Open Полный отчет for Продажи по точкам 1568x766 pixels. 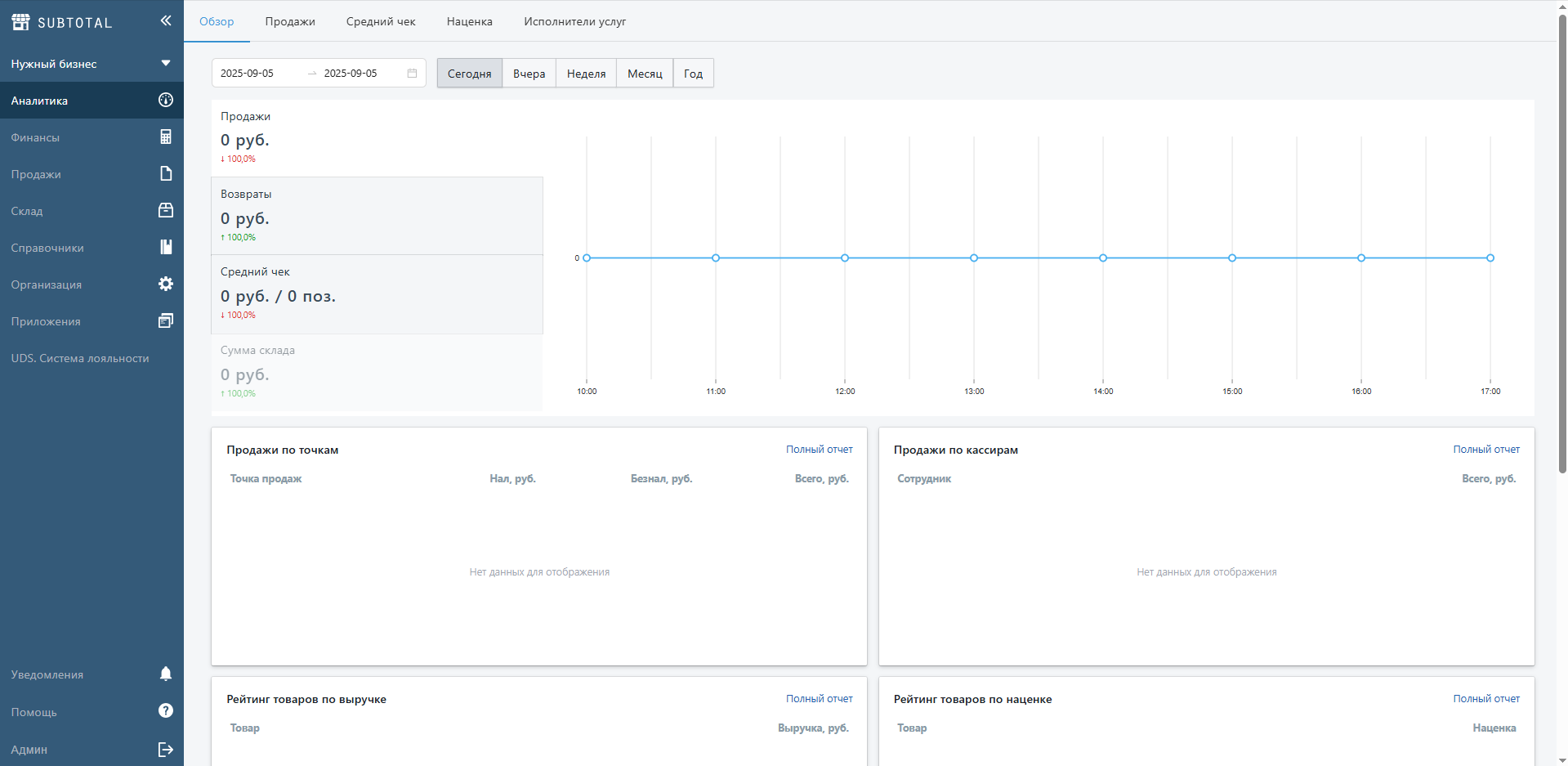click(x=819, y=450)
